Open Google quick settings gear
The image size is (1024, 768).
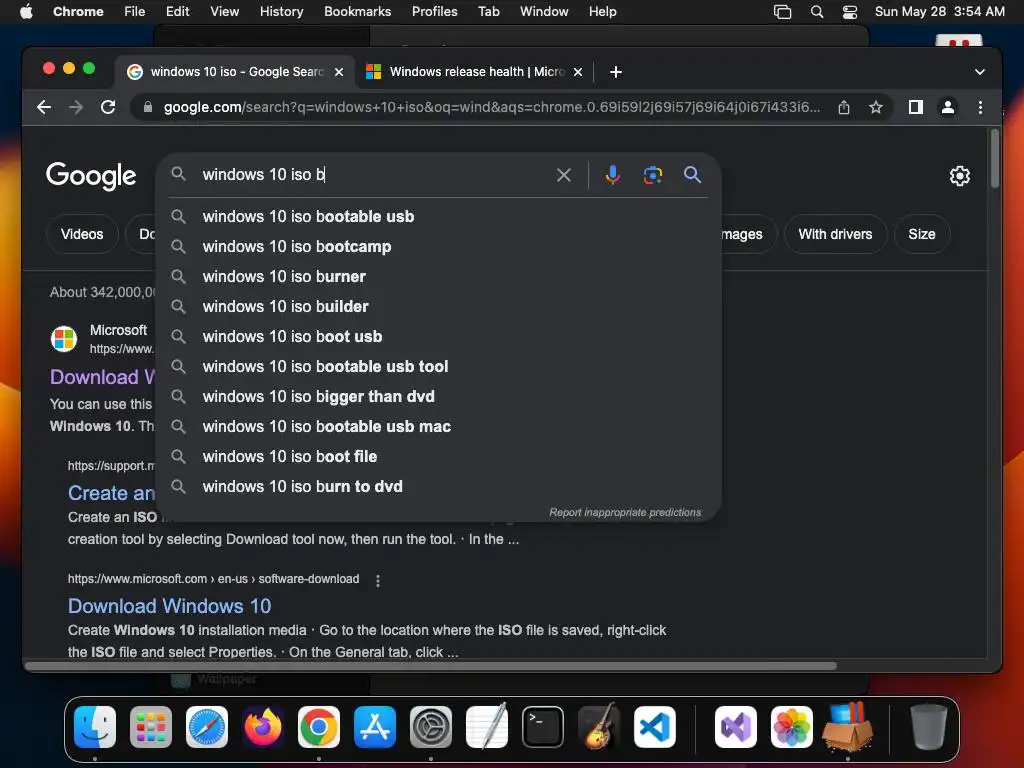pos(959,176)
